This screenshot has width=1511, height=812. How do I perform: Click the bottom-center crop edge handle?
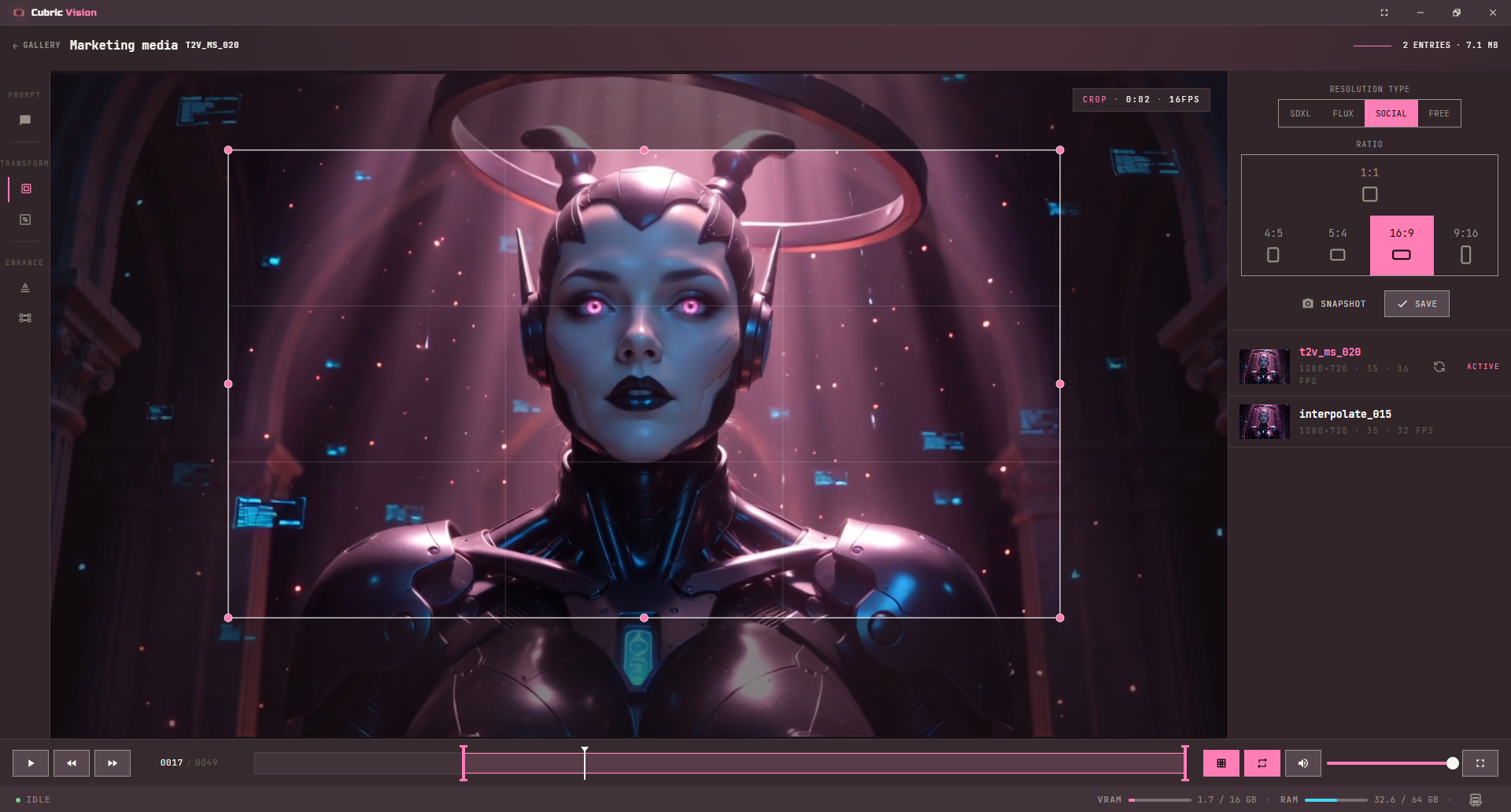[645, 618]
